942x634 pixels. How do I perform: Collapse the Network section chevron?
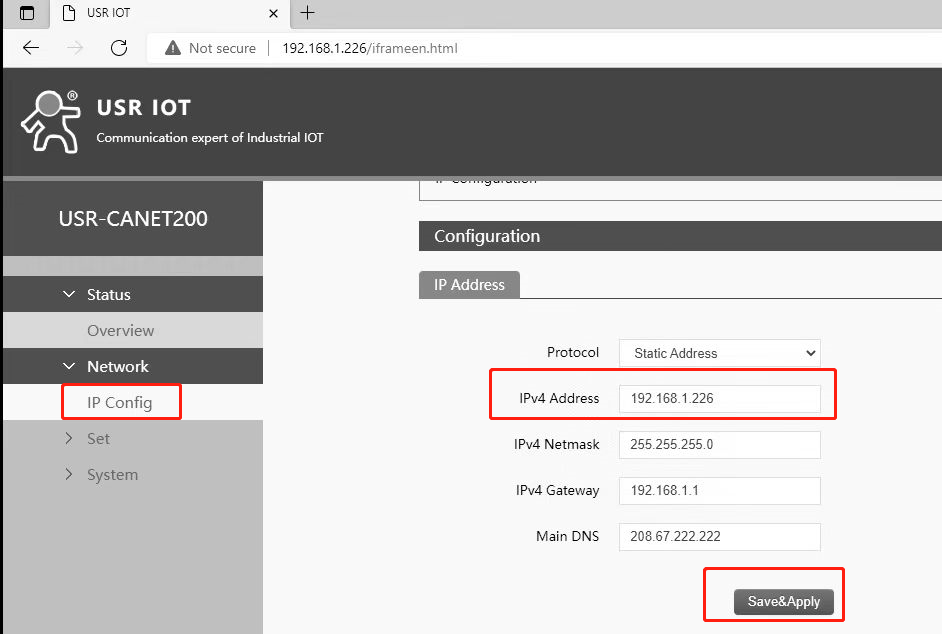pos(69,366)
